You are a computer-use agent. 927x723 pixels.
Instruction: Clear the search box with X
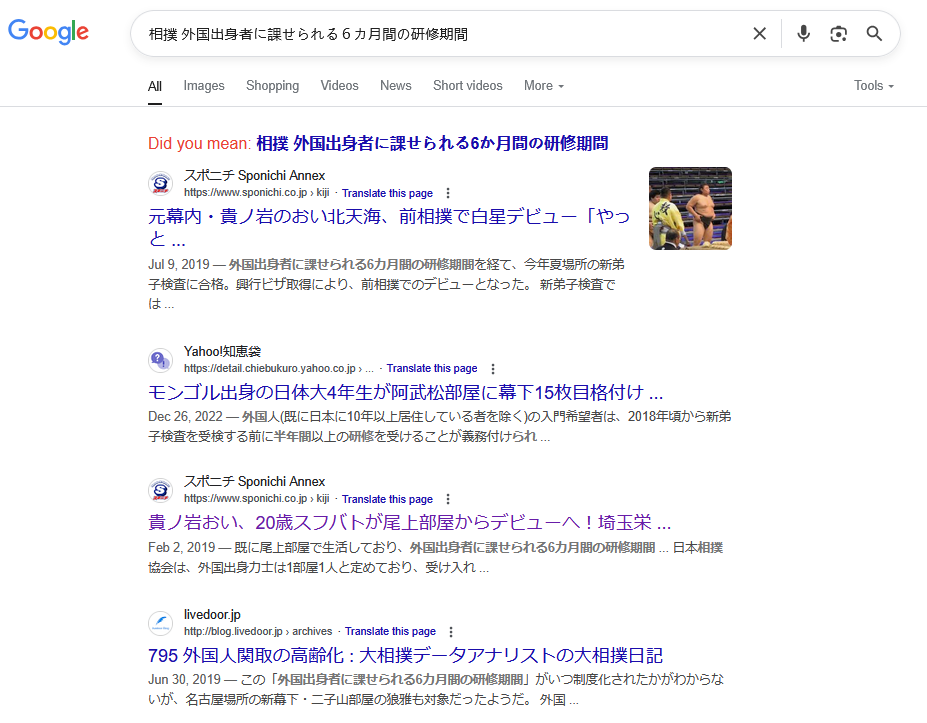tap(760, 34)
